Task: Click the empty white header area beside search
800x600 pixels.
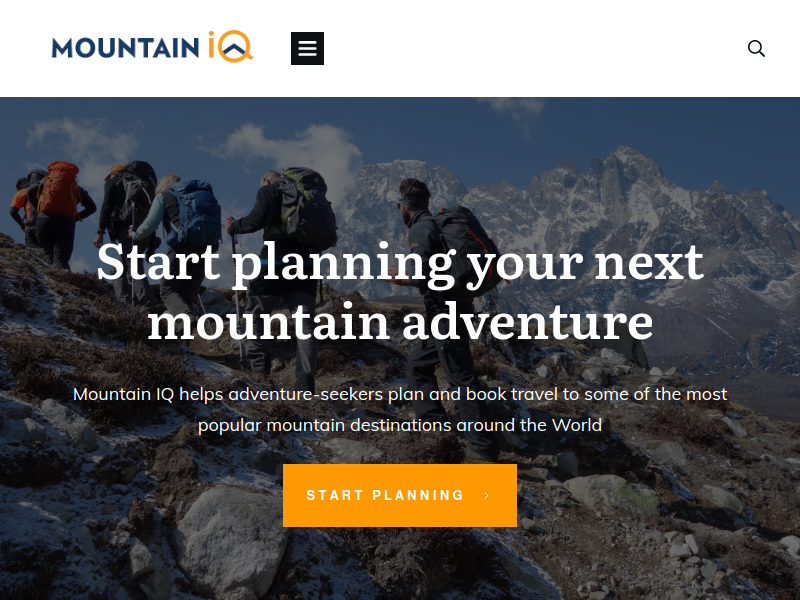Action: 536,48
